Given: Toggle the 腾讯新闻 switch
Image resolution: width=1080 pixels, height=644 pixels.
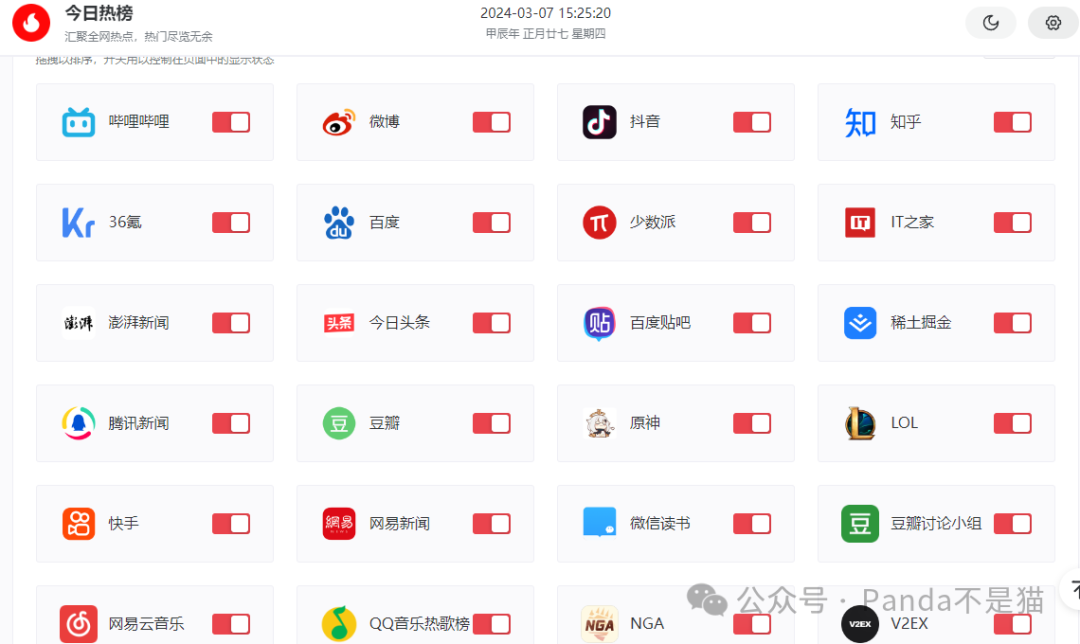Looking at the screenshot, I should 231,424.
